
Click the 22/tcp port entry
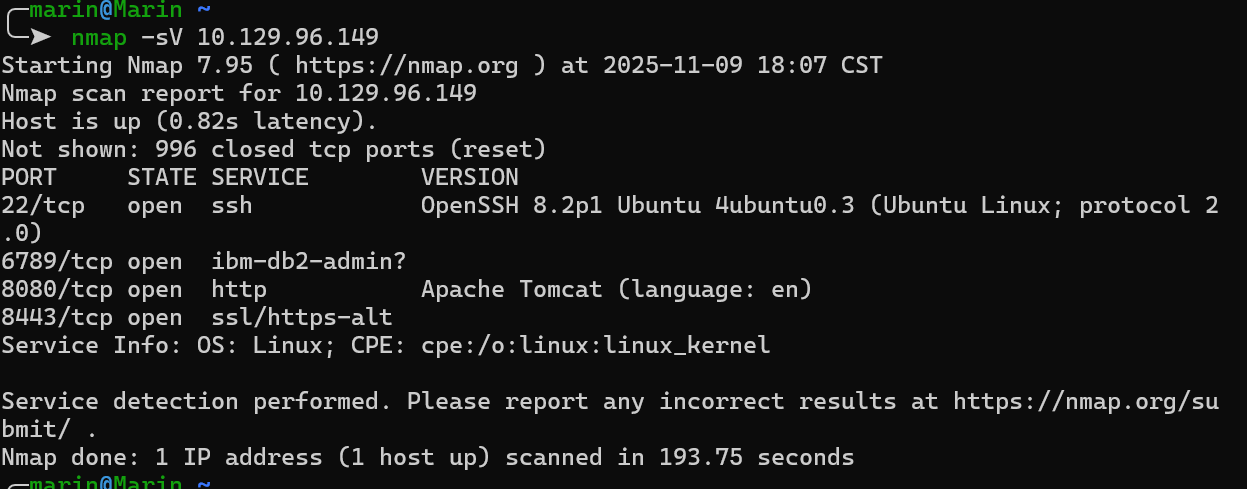tap(43, 206)
